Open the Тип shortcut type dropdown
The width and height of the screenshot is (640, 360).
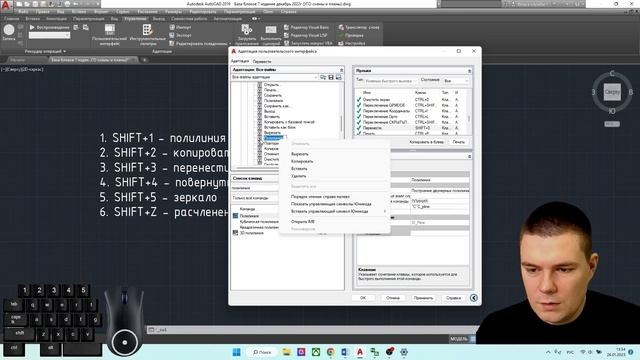coord(390,81)
